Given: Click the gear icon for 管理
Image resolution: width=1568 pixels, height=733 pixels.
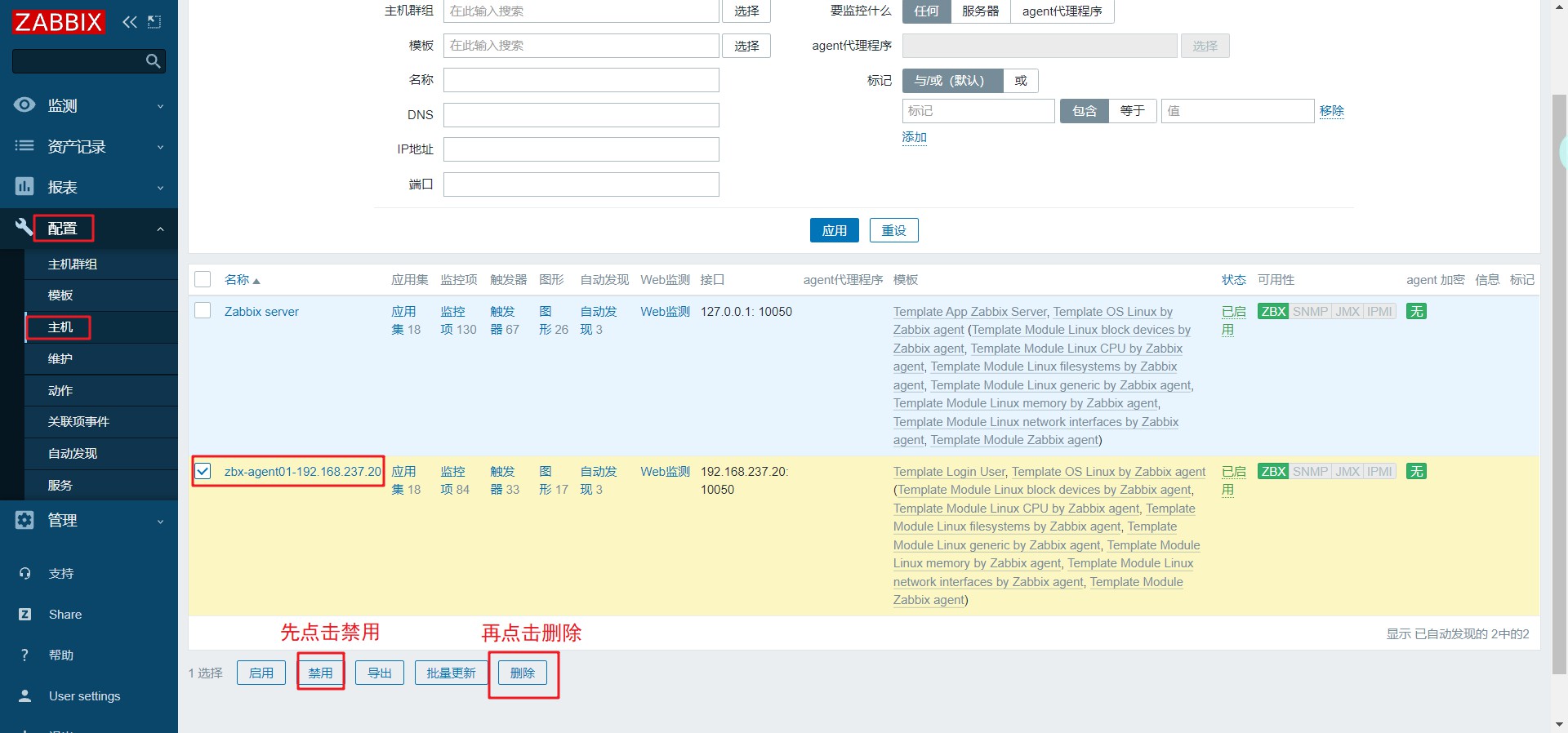Looking at the screenshot, I should 24,520.
